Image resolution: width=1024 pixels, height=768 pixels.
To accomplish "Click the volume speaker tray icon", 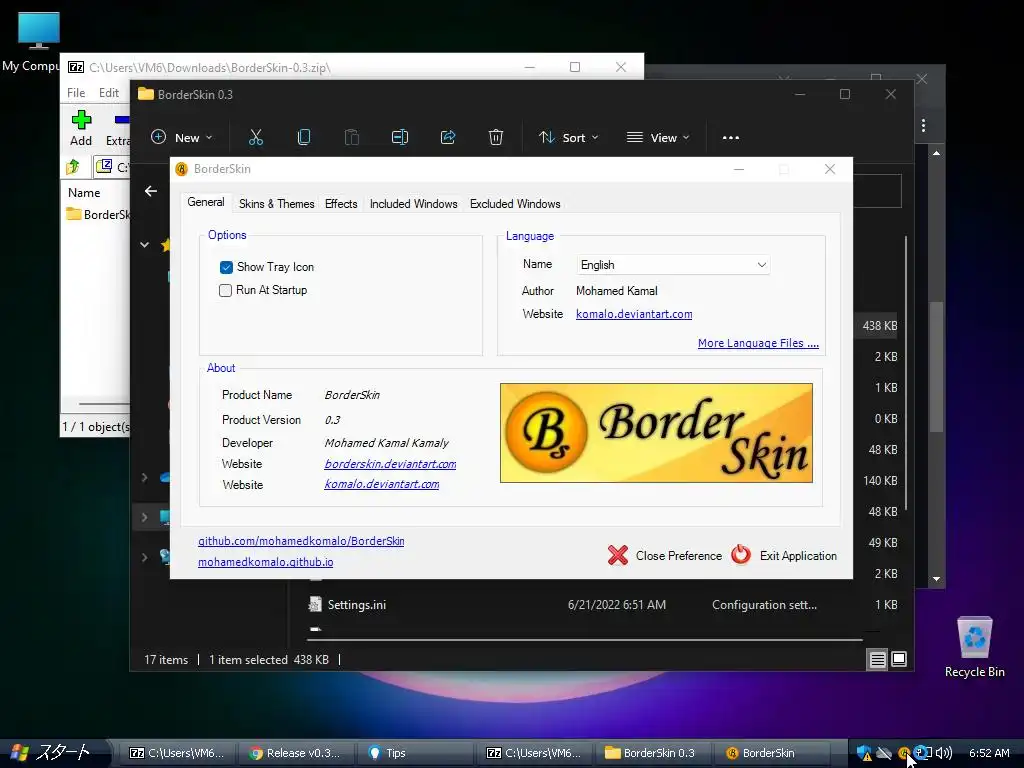I will [x=944, y=753].
